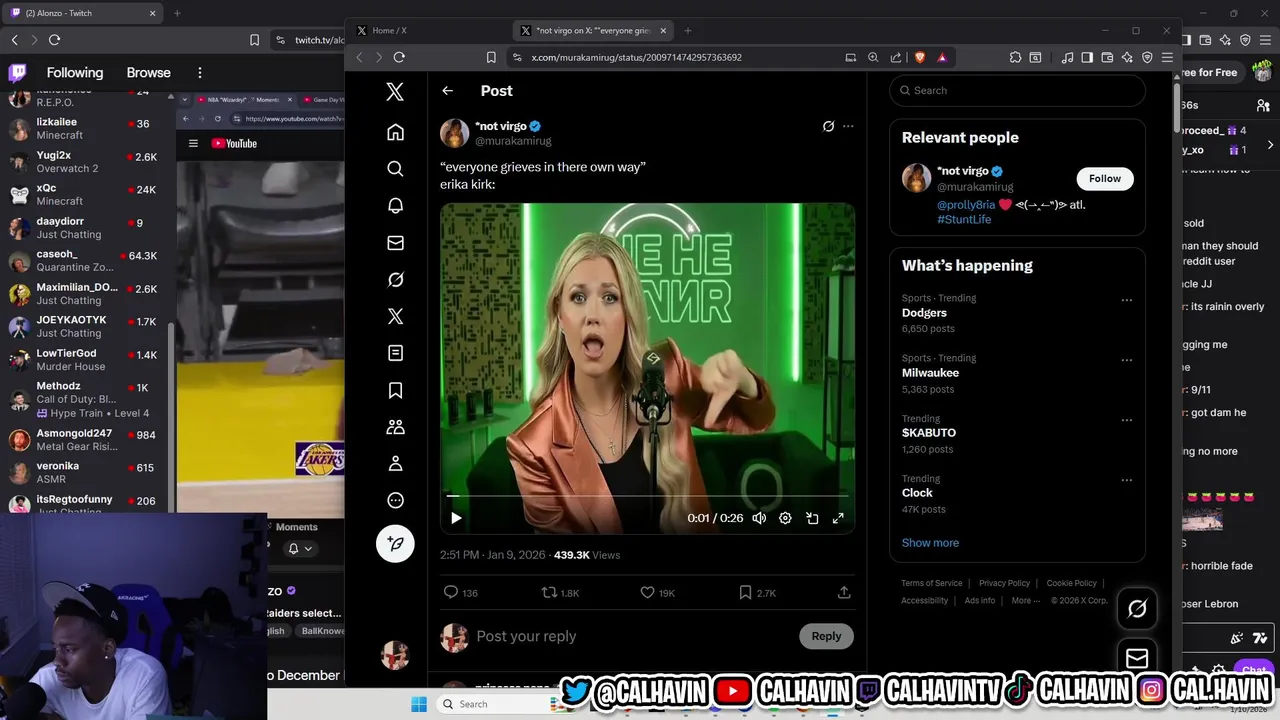The image size is (1280, 720).
Task: Open Messages envelope in X sidebar
Action: click(395, 242)
